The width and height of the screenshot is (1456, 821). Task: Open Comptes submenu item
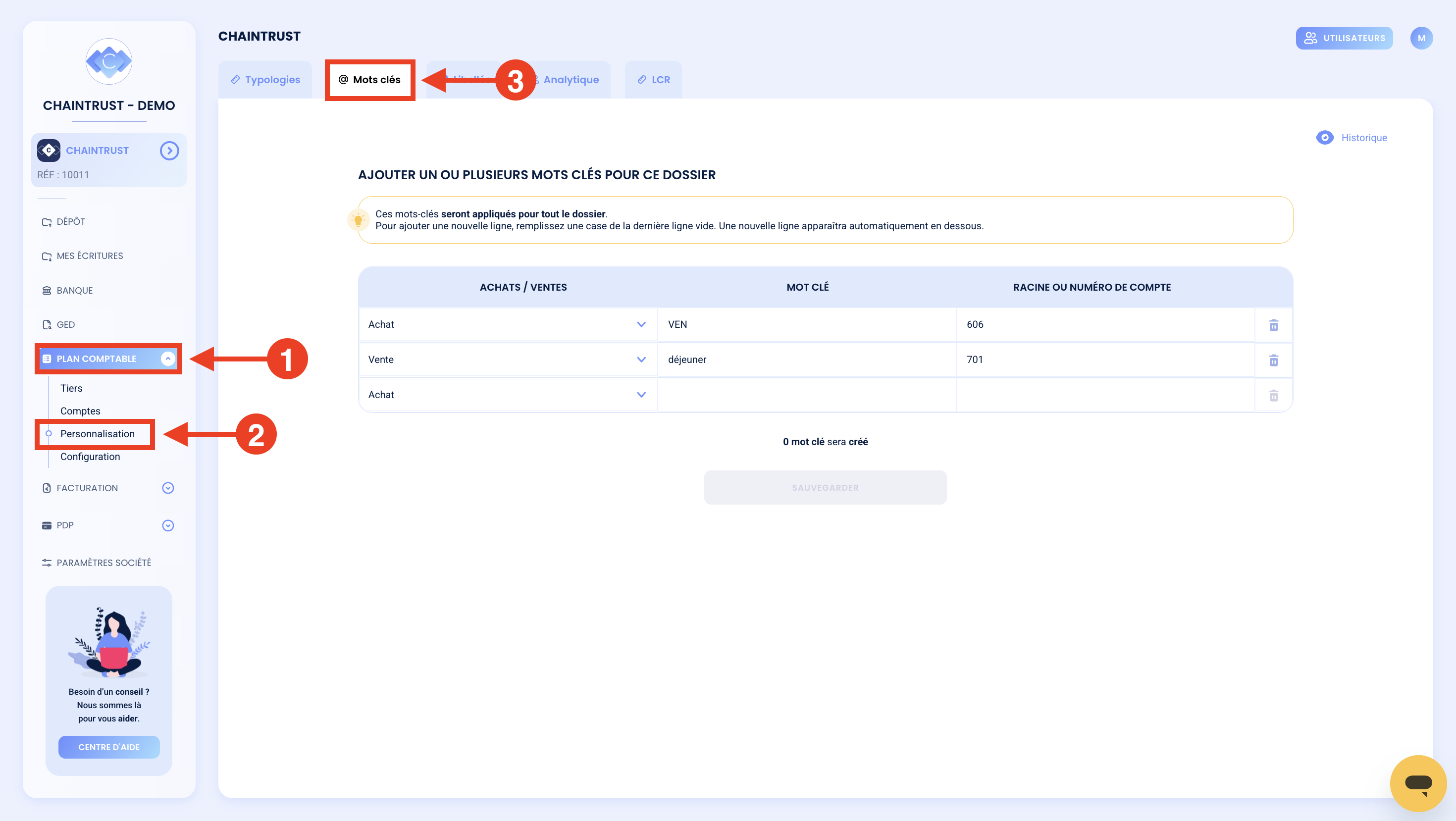click(x=80, y=411)
